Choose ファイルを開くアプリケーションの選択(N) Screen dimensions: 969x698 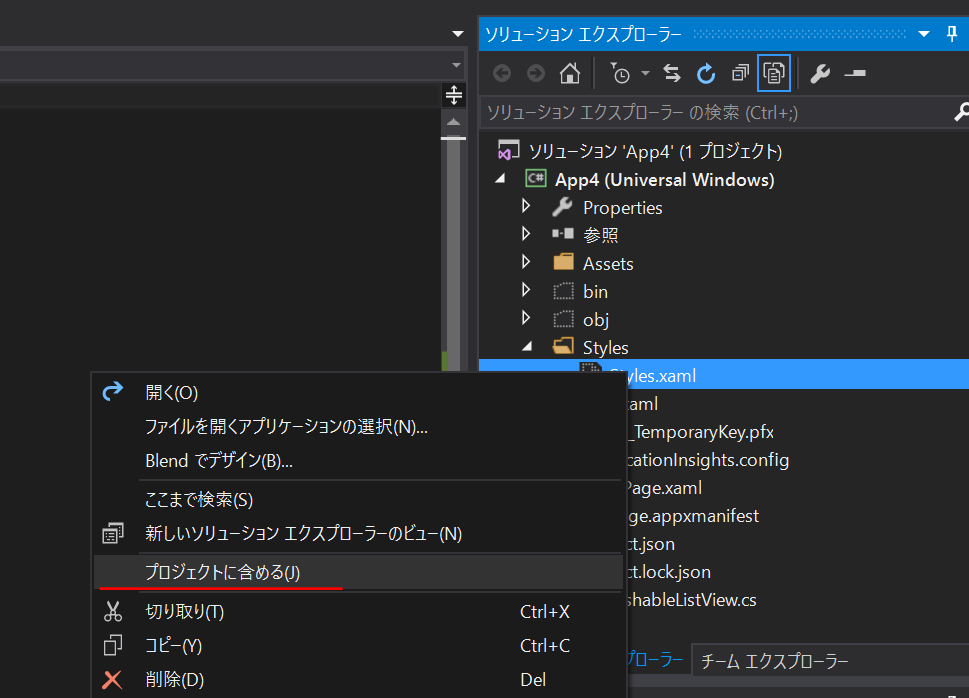click(358, 427)
